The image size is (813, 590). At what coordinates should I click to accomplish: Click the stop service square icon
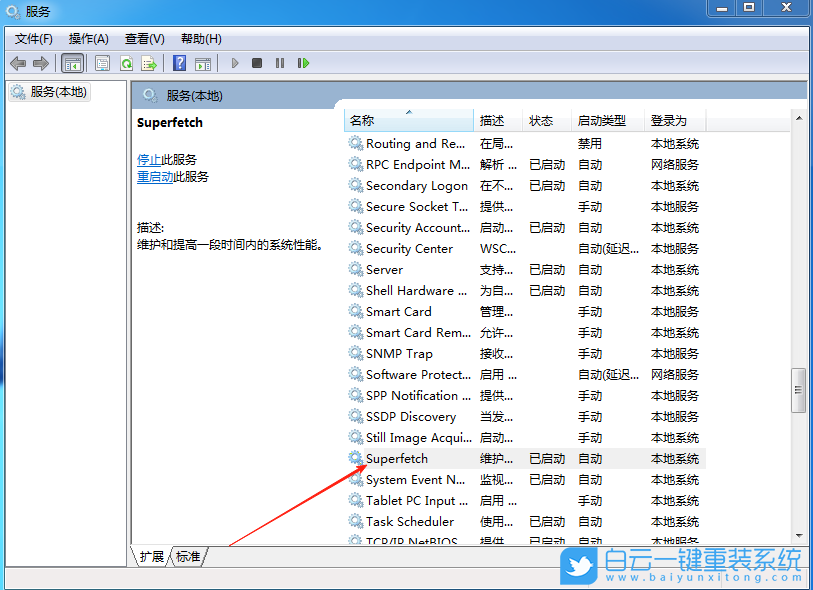[257, 63]
